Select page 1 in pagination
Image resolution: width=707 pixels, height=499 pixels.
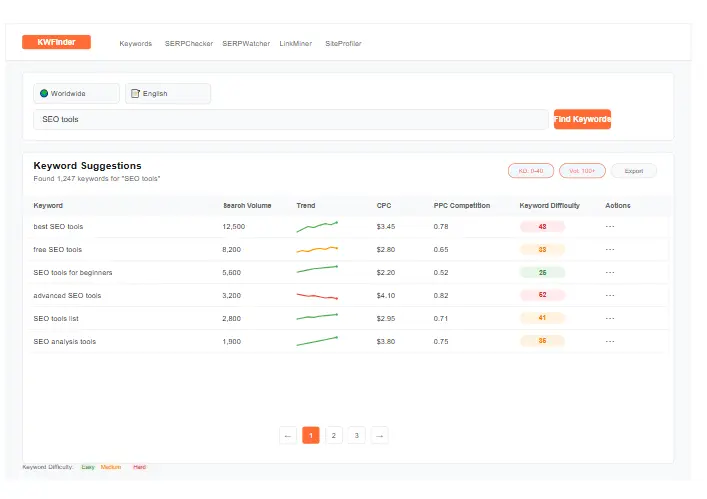point(311,435)
